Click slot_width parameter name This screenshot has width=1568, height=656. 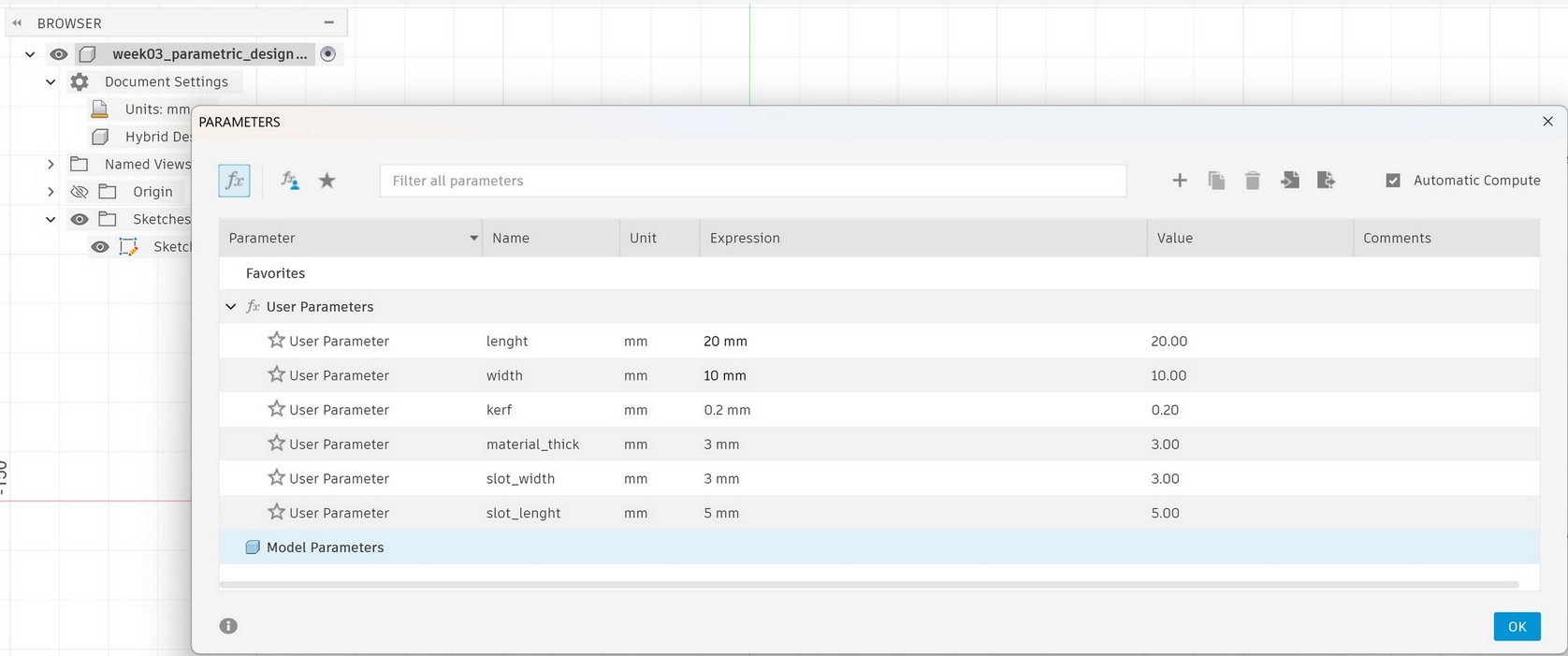coord(520,479)
